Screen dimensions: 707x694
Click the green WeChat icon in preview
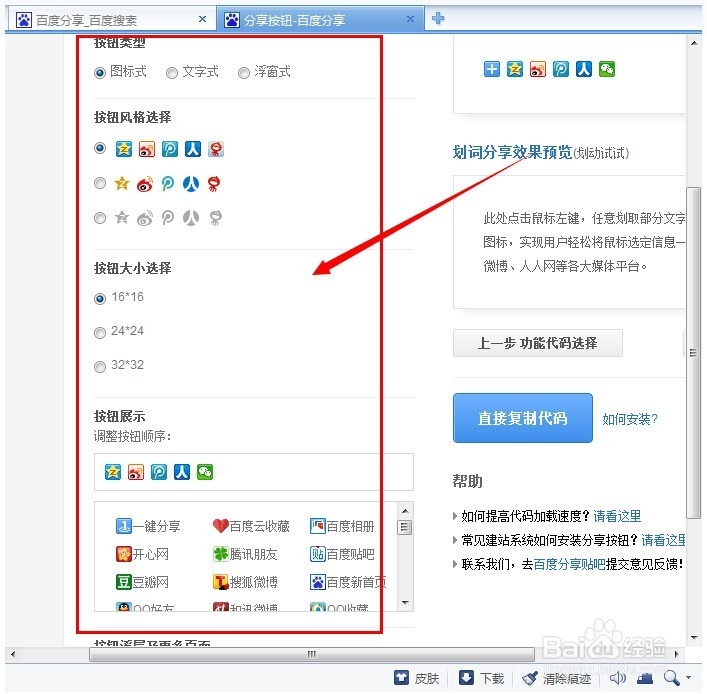tap(606, 69)
